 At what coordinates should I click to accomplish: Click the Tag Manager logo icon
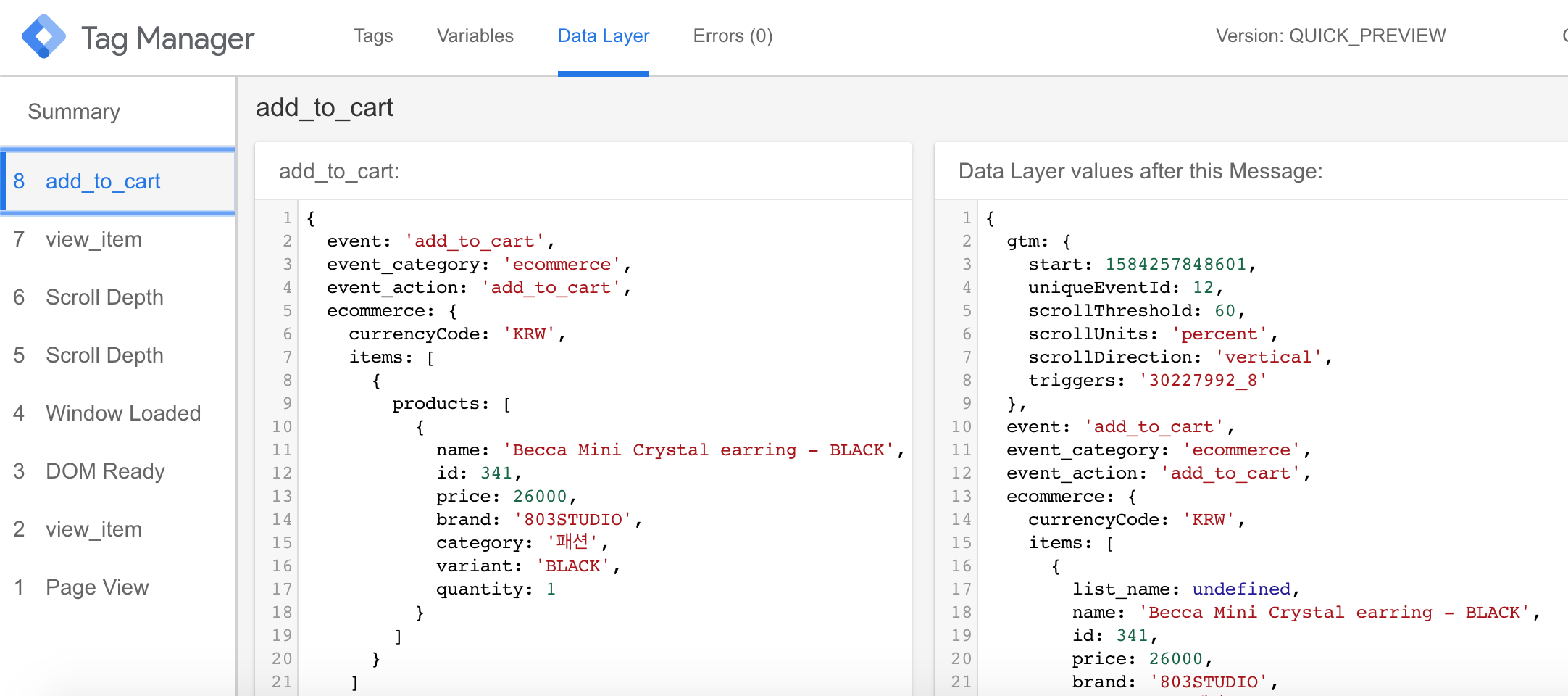(x=43, y=36)
